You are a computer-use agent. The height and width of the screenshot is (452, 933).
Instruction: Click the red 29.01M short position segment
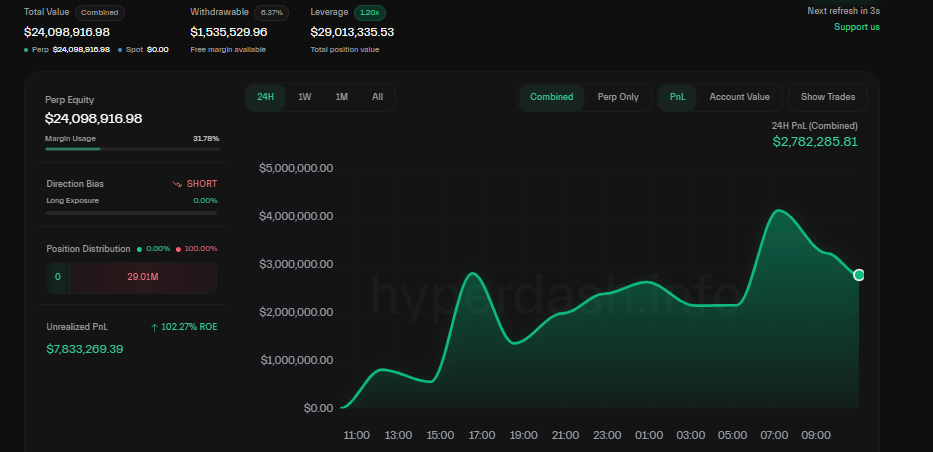point(143,277)
